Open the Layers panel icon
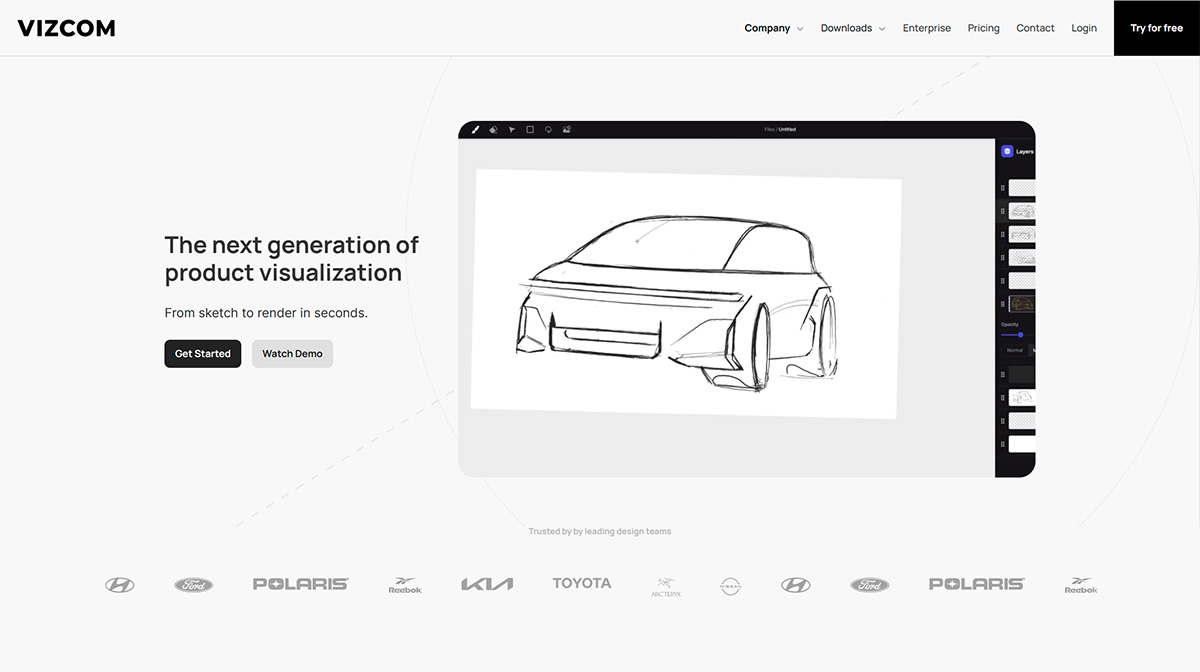This screenshot has height=672, width=1200. tap(1008, 150)
